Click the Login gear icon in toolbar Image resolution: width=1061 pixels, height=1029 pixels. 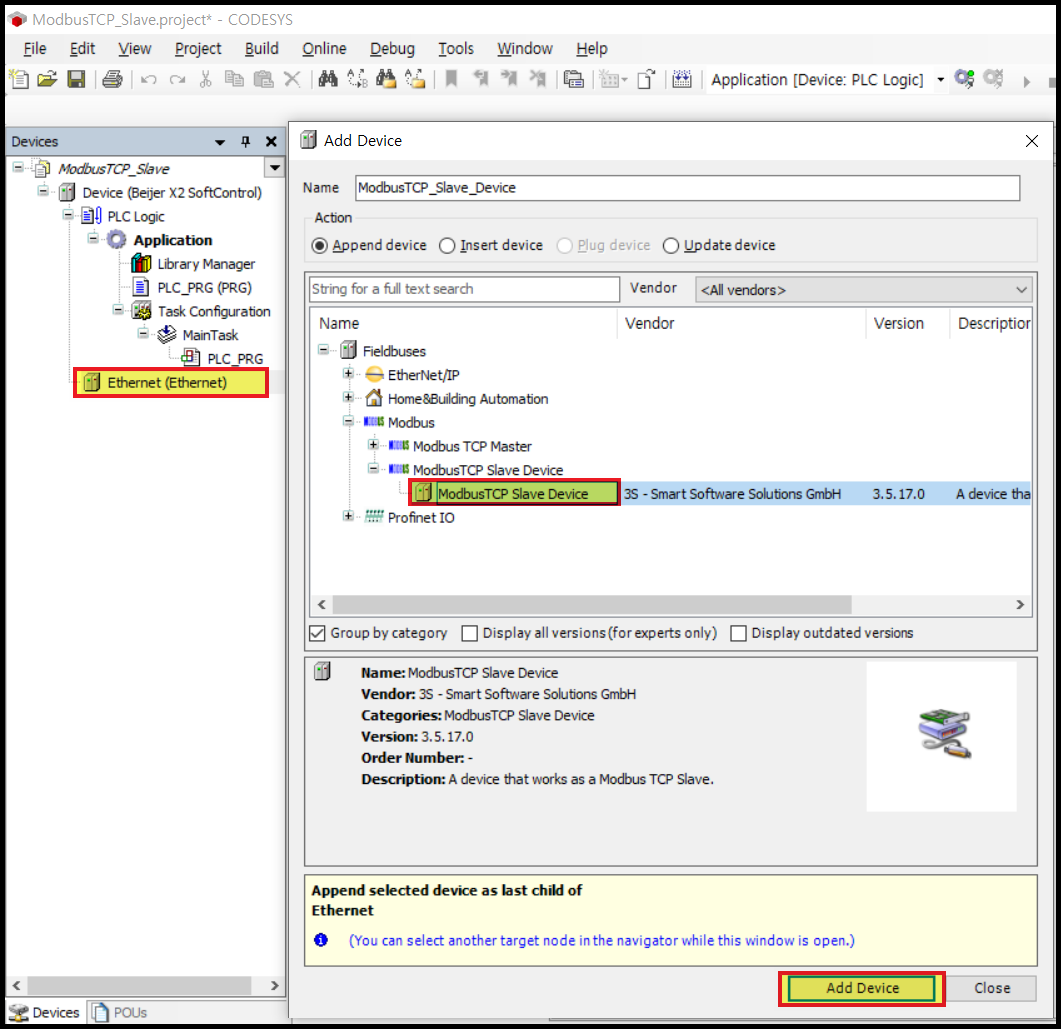point(964,79)
